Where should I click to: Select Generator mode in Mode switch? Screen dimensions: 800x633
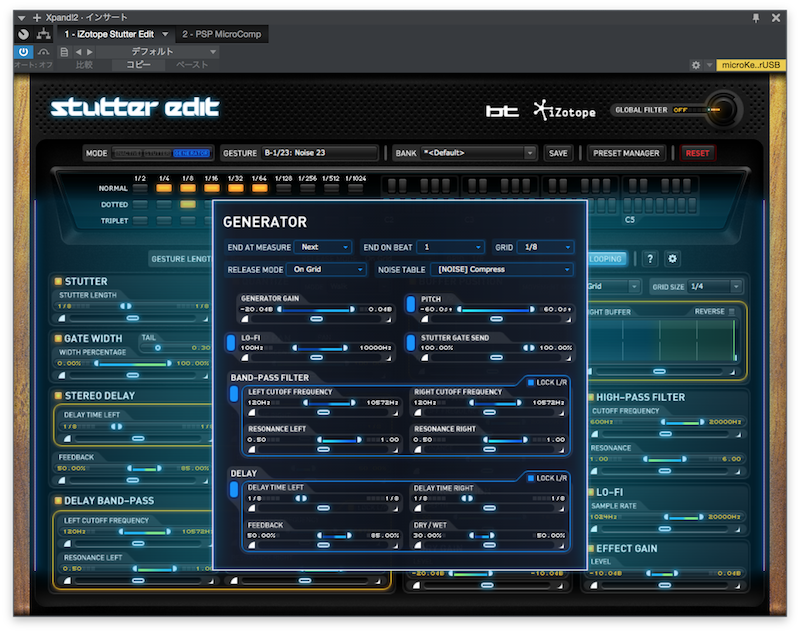tap(191, 153)
